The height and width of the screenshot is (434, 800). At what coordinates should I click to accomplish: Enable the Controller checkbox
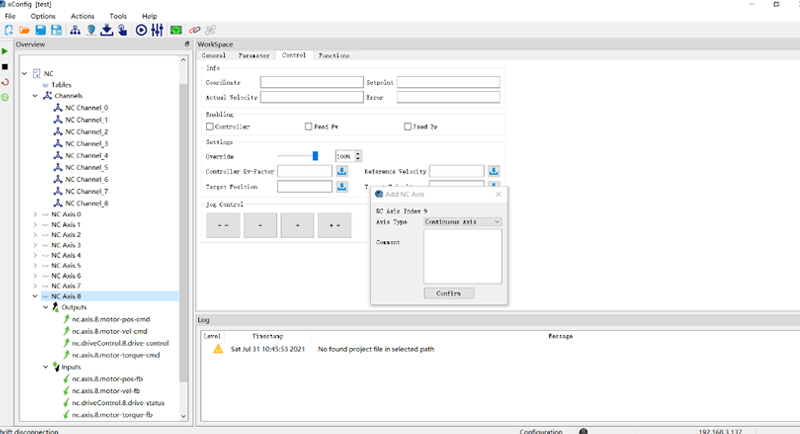[x=209, y=127]
